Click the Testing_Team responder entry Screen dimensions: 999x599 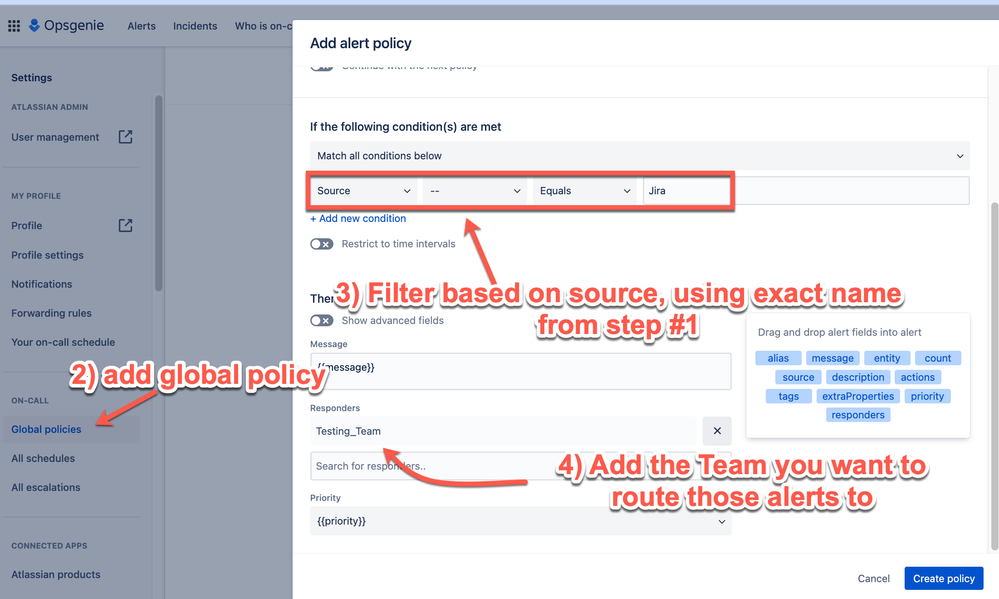point(503,431)
